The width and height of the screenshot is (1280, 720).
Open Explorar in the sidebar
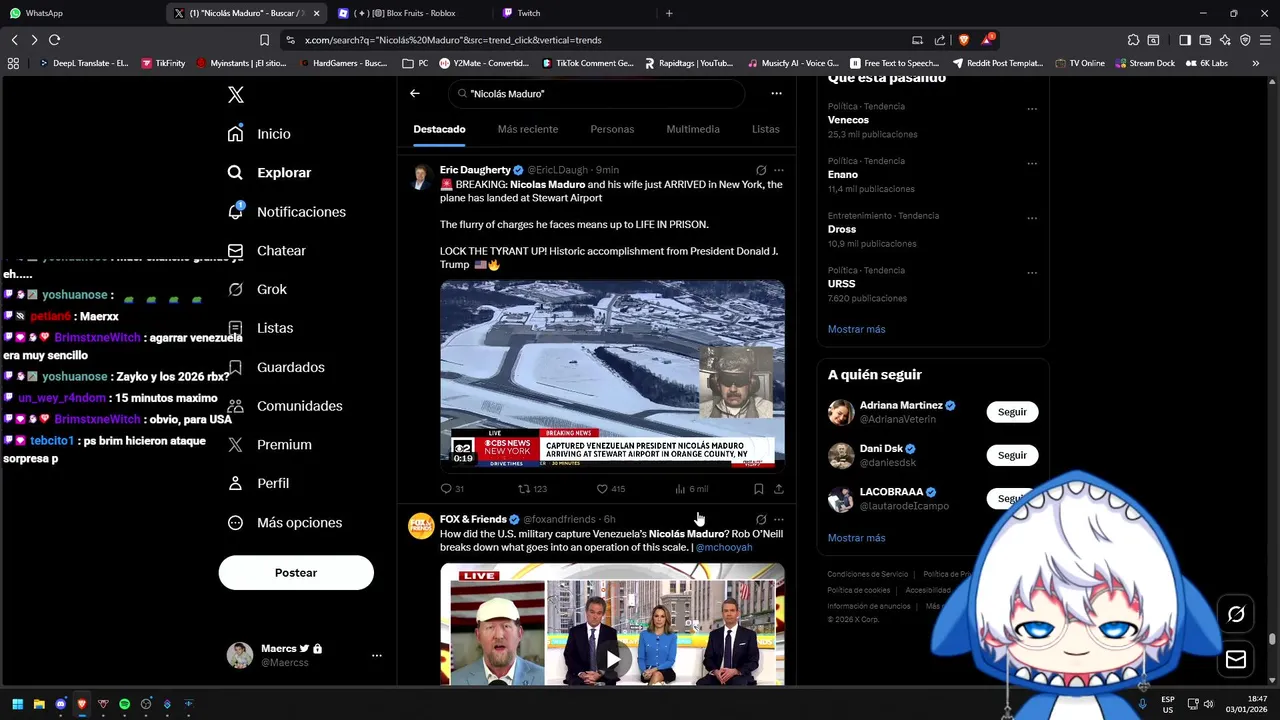pos(269,173)
